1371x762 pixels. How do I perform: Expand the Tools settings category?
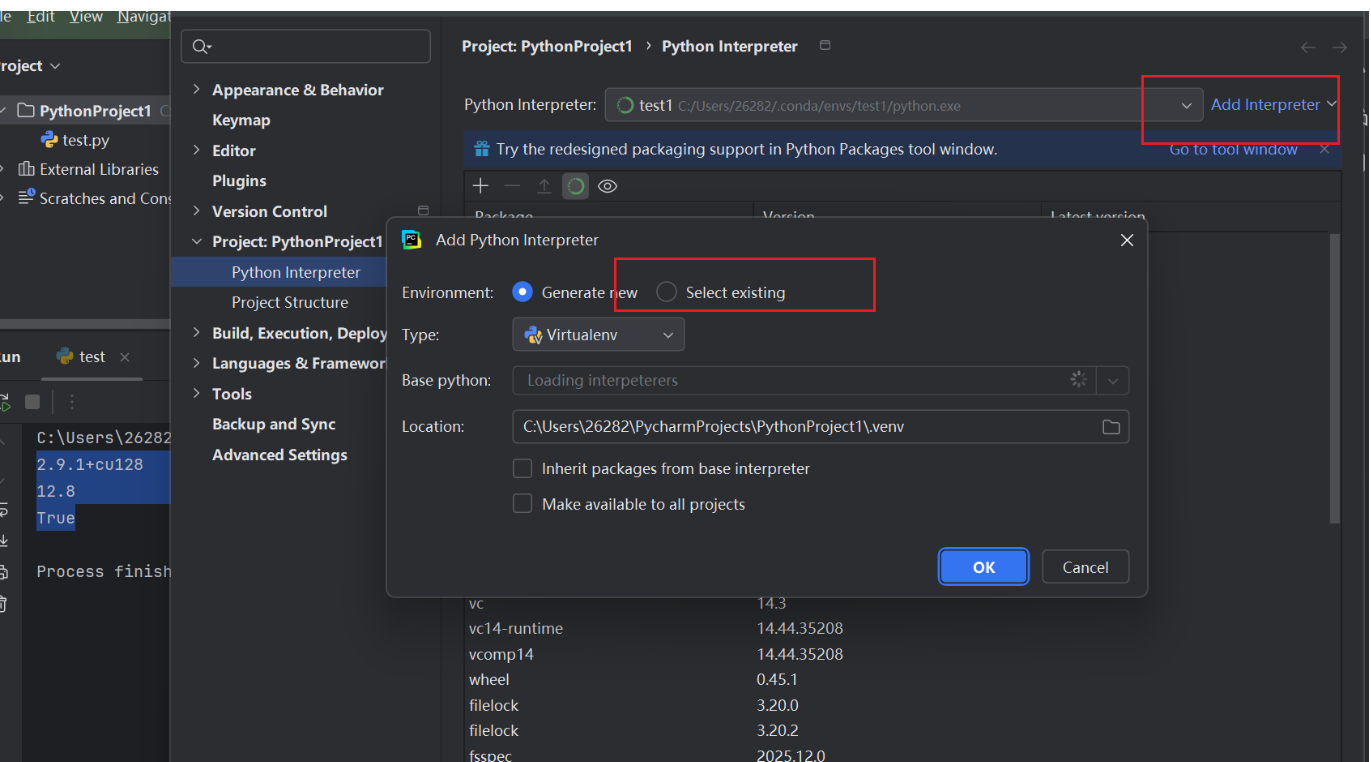point(196,394)
